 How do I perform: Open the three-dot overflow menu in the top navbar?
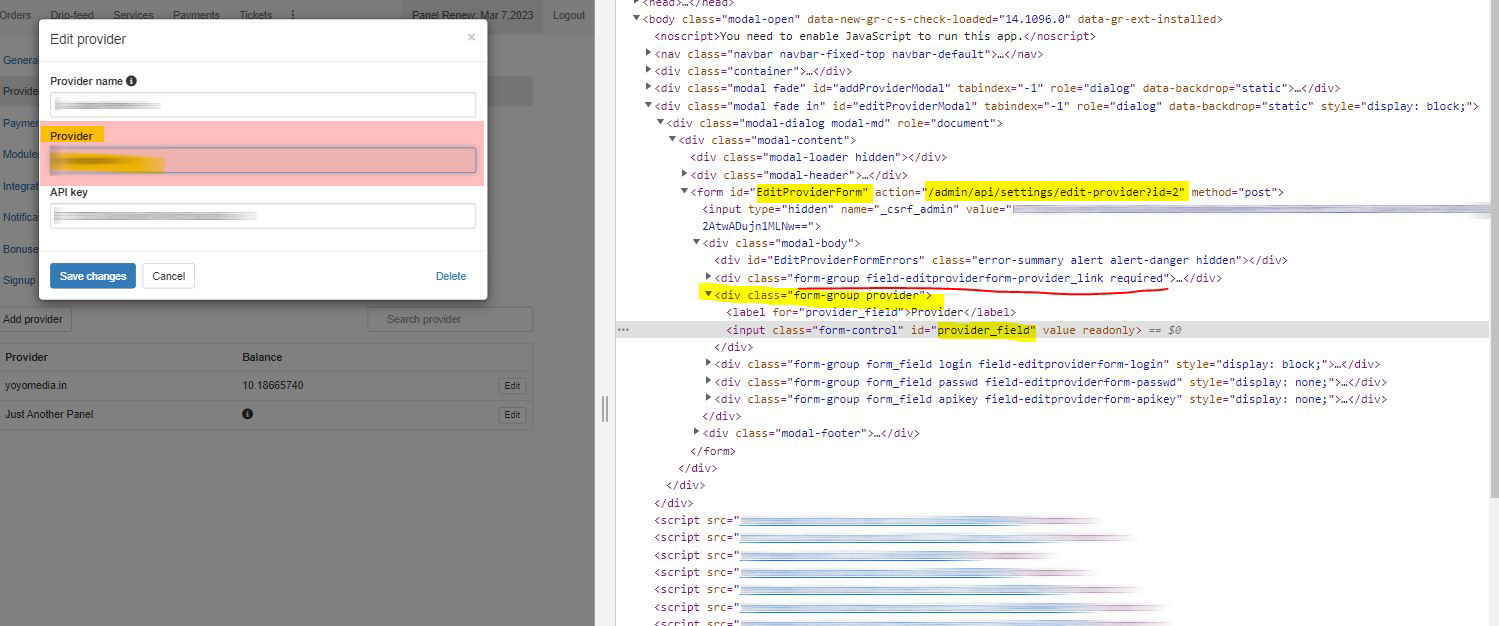[292, 15]
